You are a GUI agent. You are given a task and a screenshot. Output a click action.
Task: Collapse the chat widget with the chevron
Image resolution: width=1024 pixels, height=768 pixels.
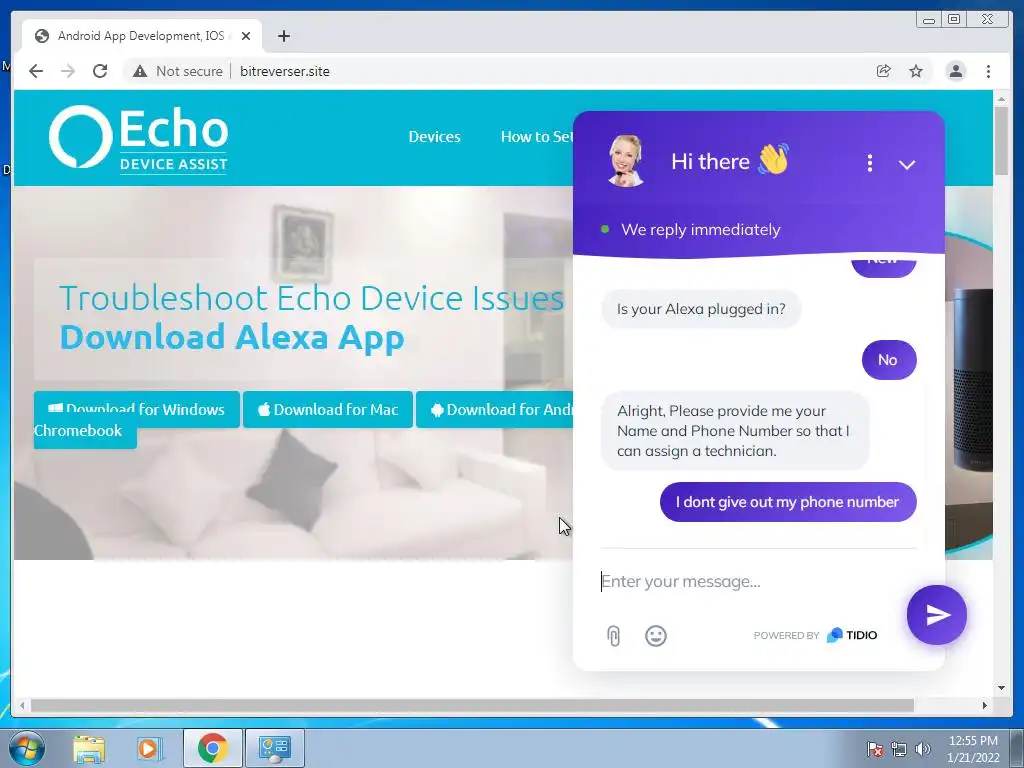(906, 165)
